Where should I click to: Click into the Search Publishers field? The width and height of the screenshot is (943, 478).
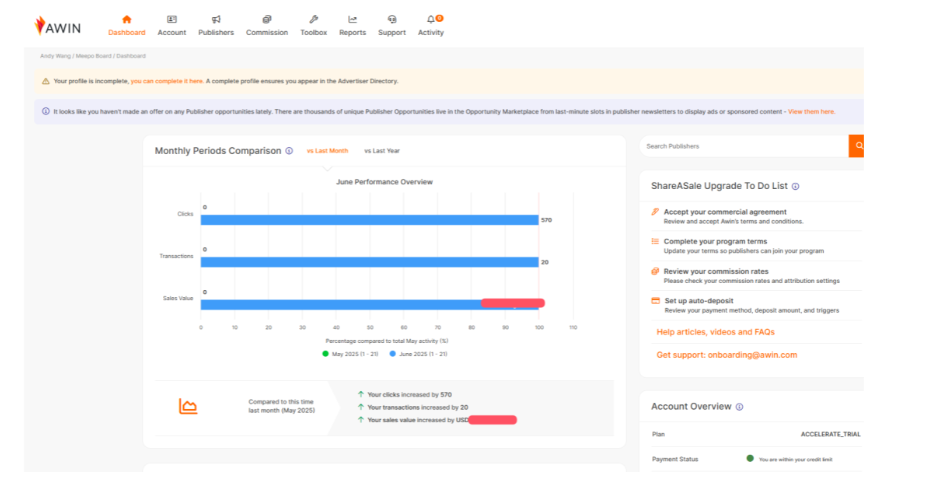point(744,146)
